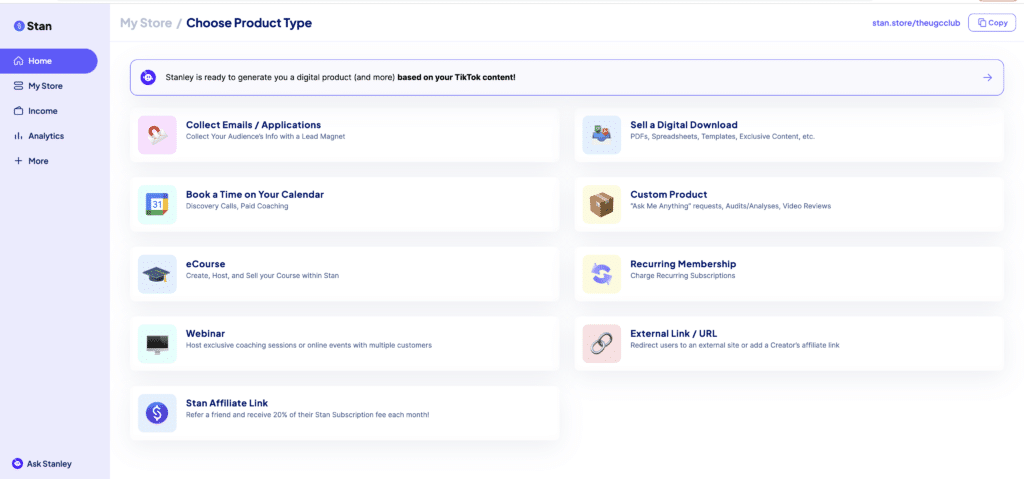Click the calendar 31 icon
1024x479 pixels.
[157, 205]
